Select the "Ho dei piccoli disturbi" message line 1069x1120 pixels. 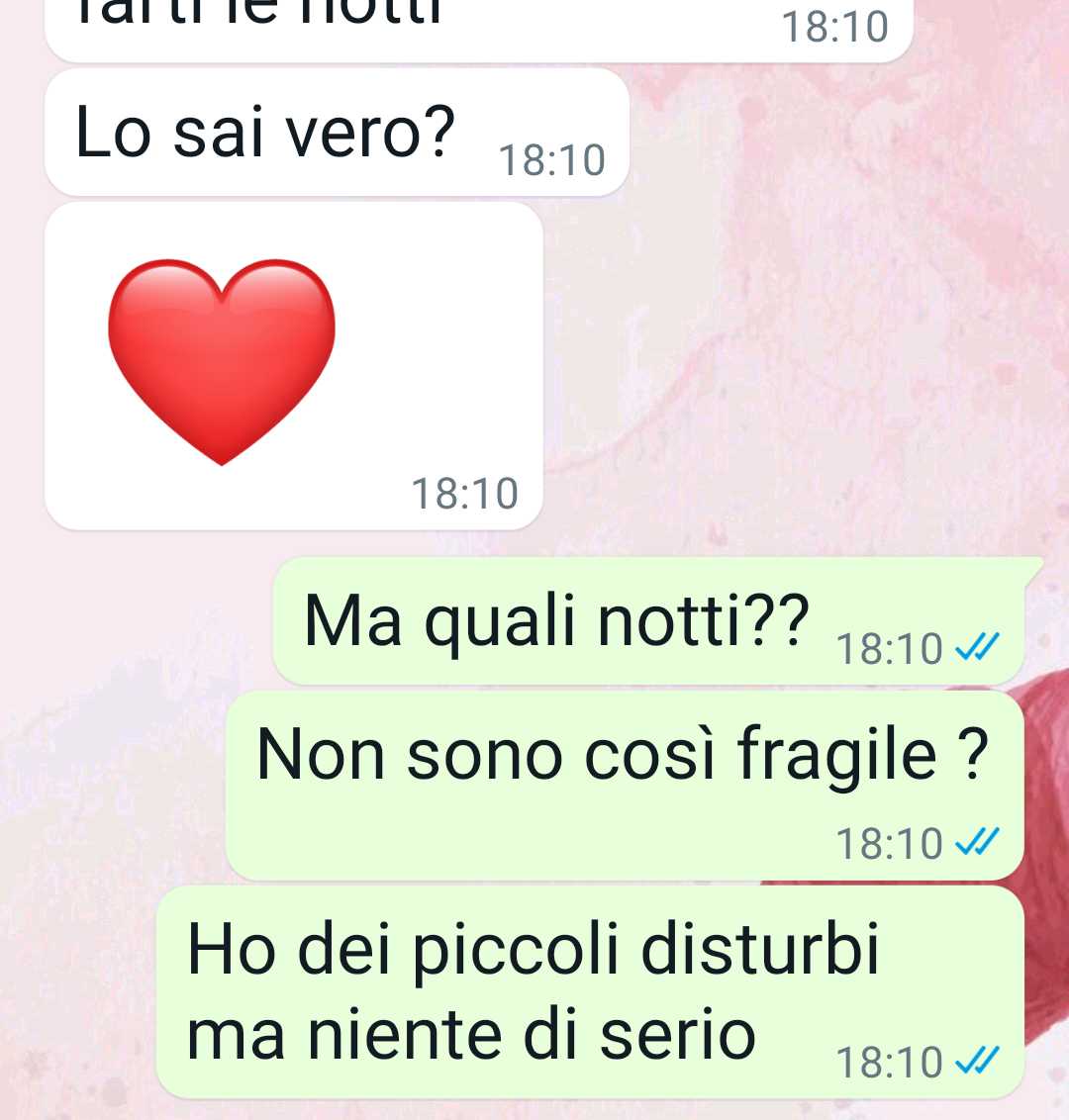tap(533, 949)
